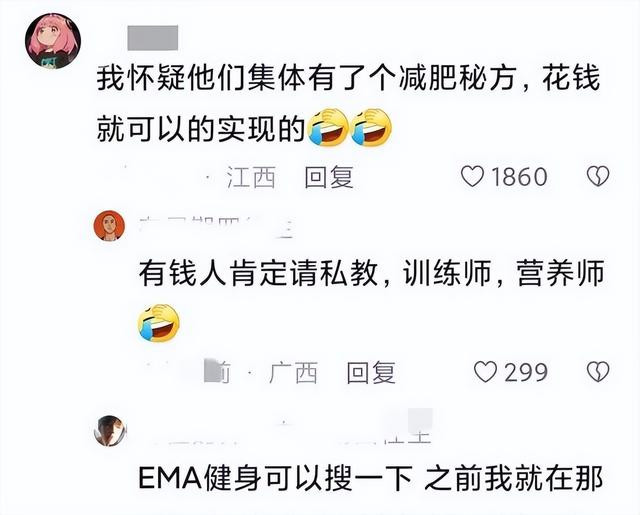Tap the laughing emoji in the second reply

click(159, 323)
